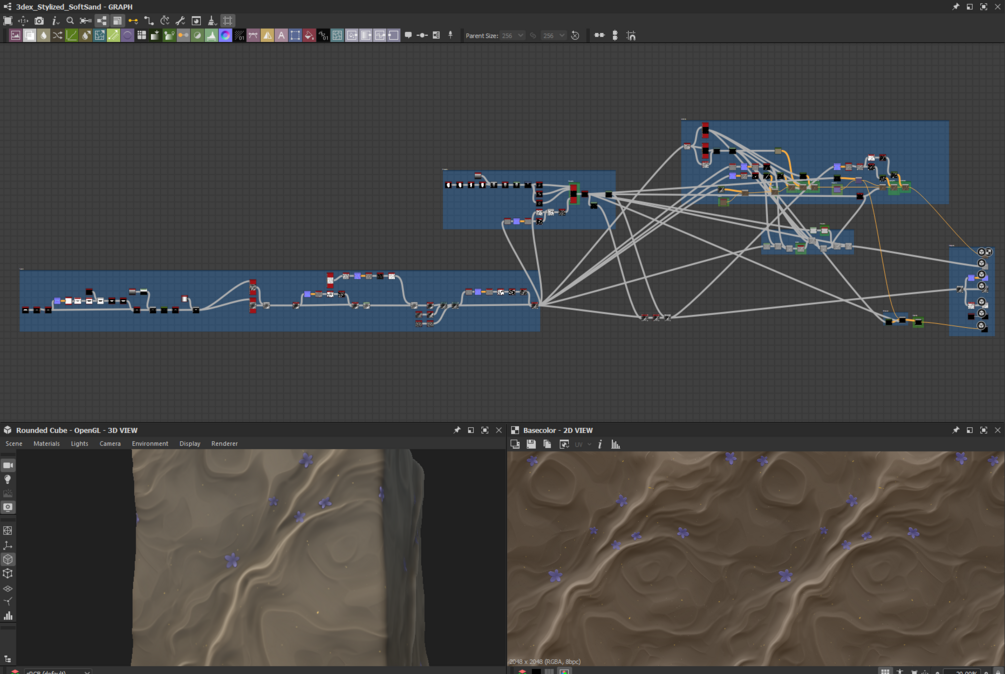Click the snap nodes to grid icon
This screenshot has width=1005, height=674.
[631, 35]
